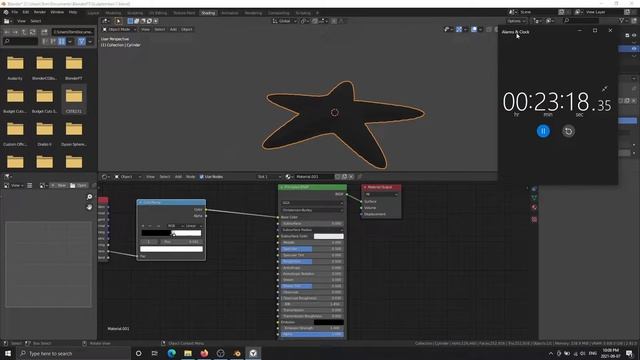640x360 pixels.
Task: Go forward in file browser history
Action: (x=16, y=31)
